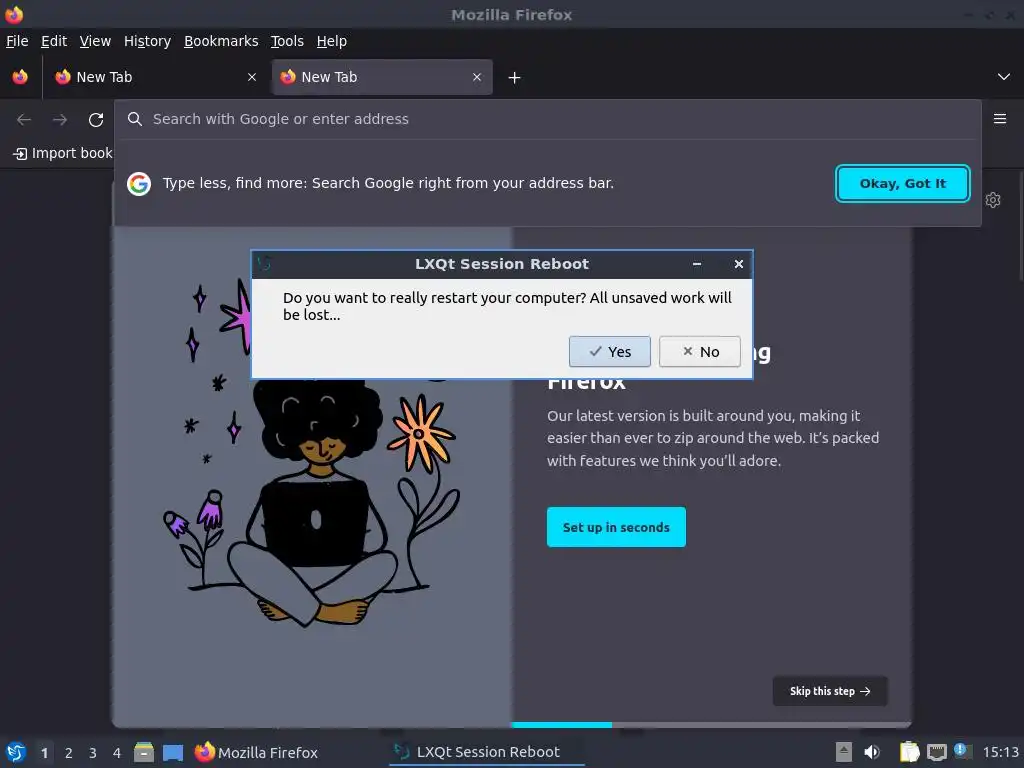Open the Bookmarks menu

tap(221, 41)
